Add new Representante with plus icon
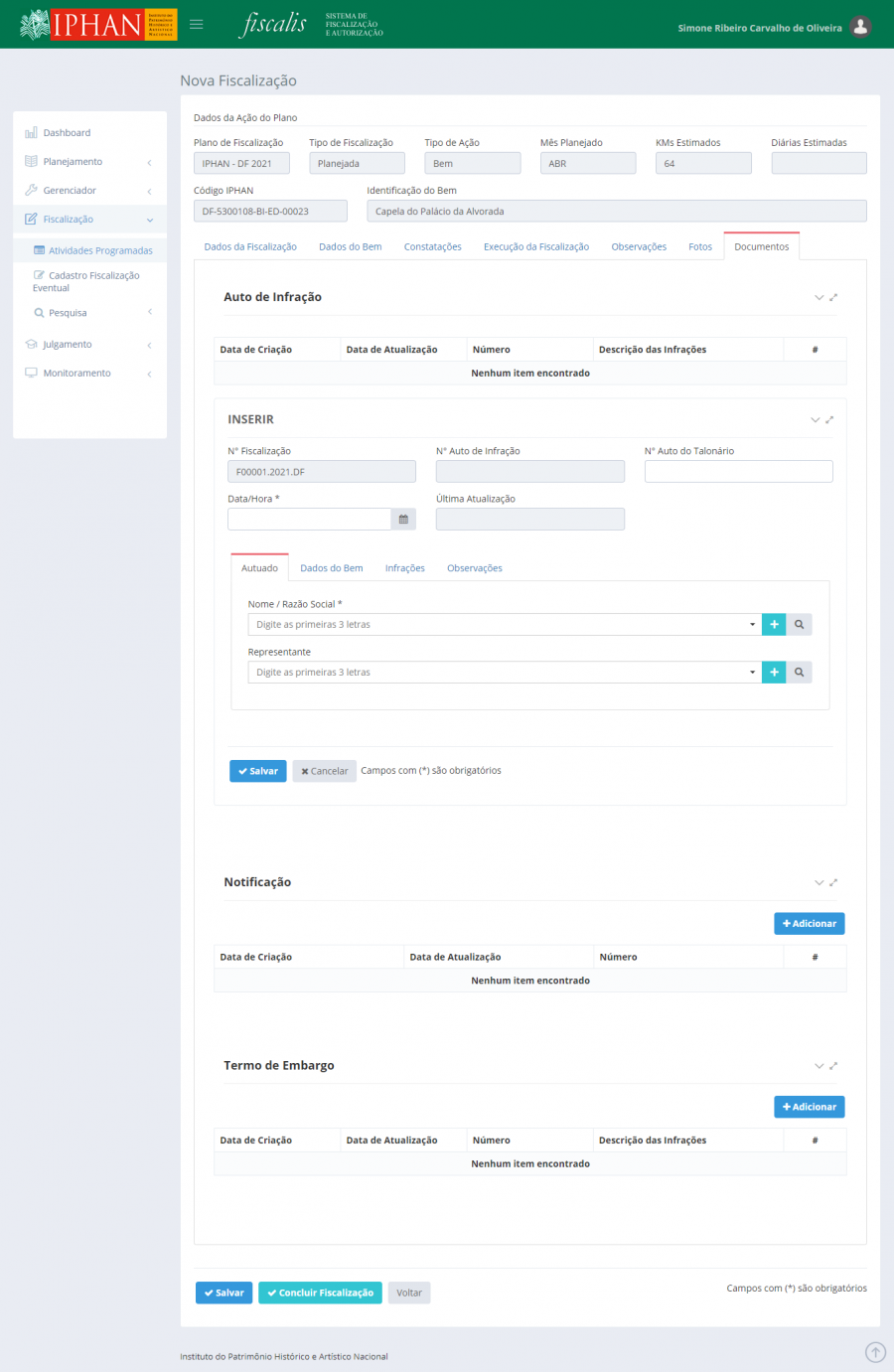This screenshot has height=1372, width=894. pyautogui.click(x=774, y=673)
